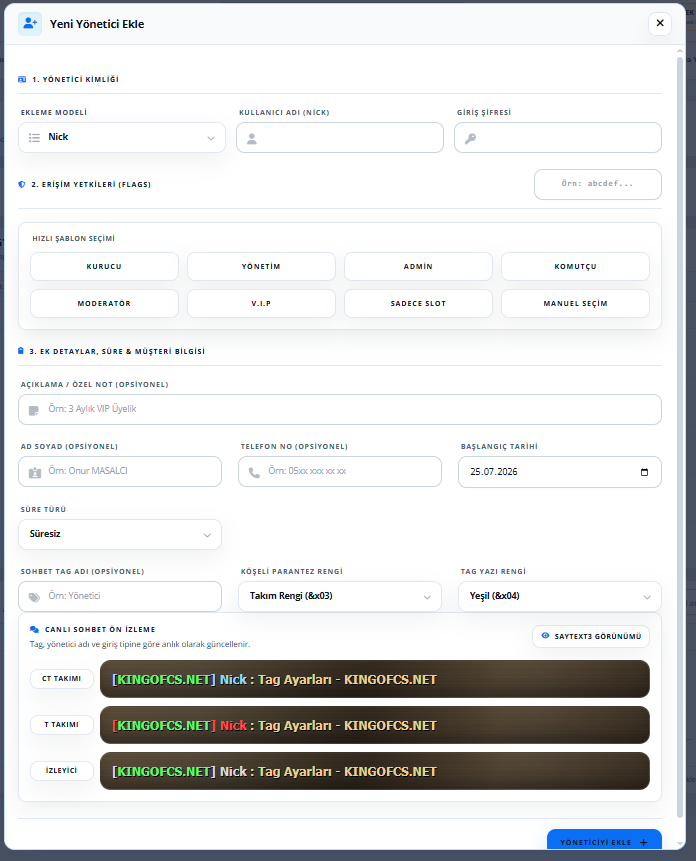
Task: Click the phone icon in Telefon No field
Action: pyautogui.click(x=254, y=472)
